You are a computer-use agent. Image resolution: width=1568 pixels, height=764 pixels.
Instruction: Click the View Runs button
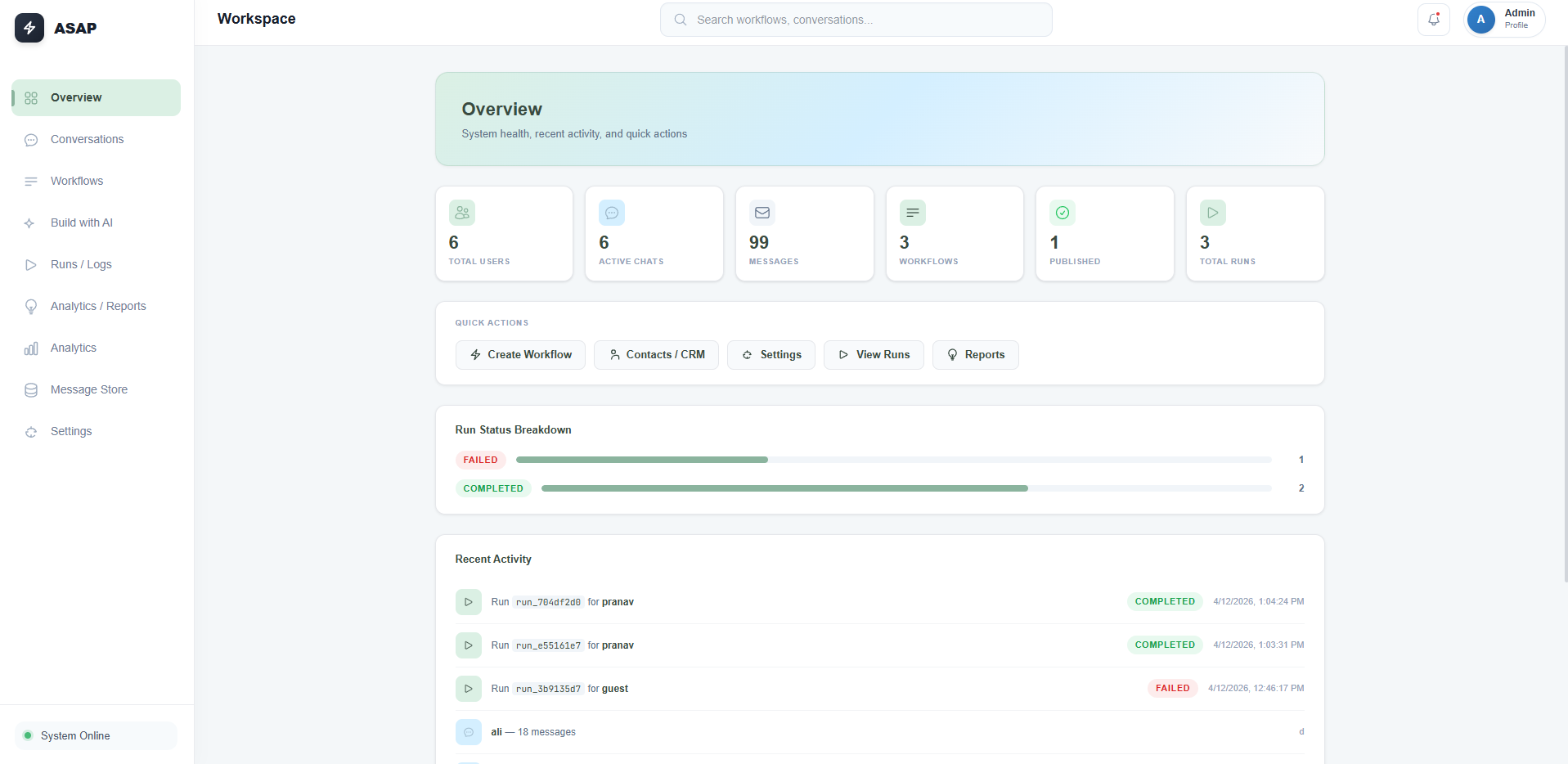point(874,355)
